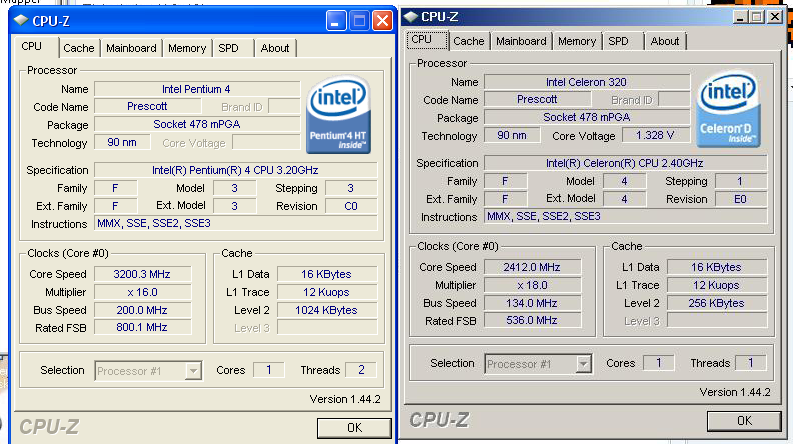793x448 pixels.
Task: Click the multiplier value x 18.0
Action: coord(533,285)
